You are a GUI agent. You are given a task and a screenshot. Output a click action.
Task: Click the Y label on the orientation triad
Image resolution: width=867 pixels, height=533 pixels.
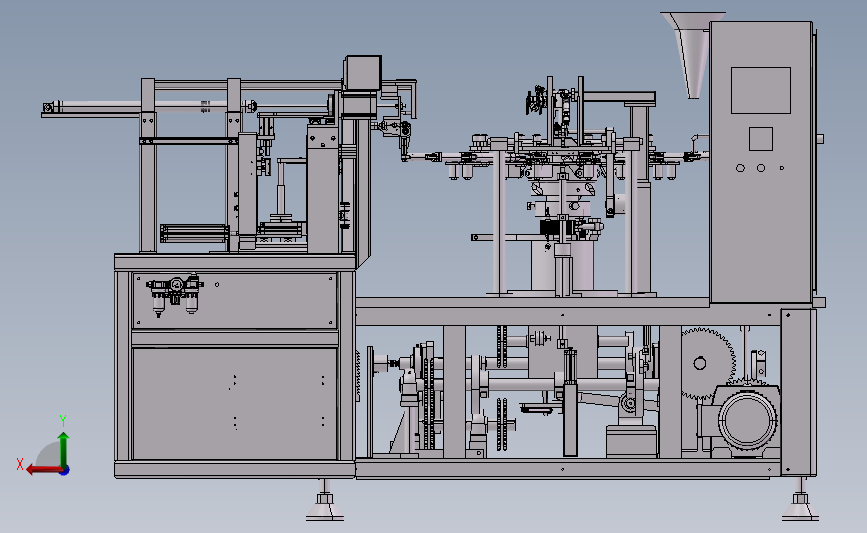click(x=63, y=421)
